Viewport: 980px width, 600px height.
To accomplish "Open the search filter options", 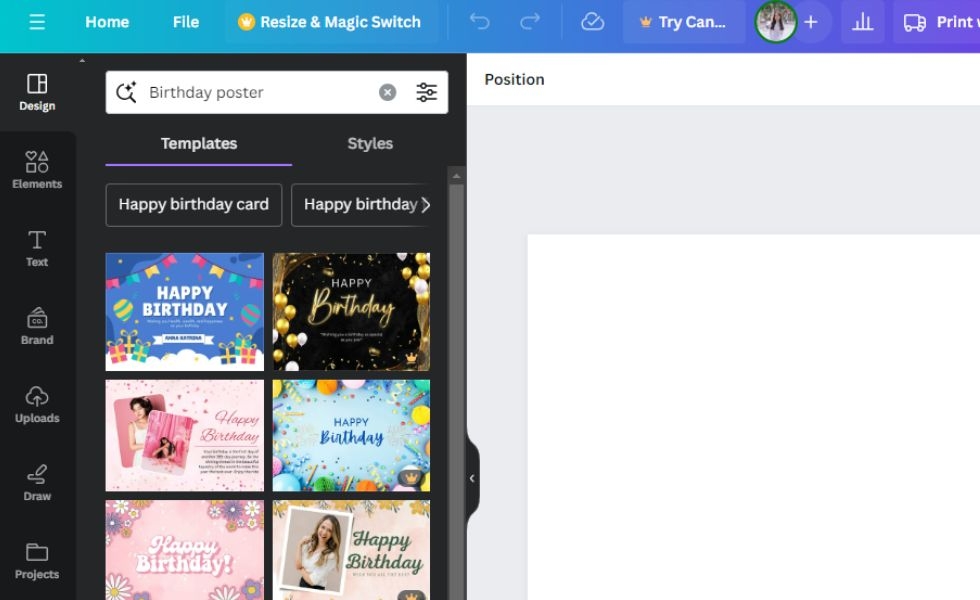I will point(427,91).
